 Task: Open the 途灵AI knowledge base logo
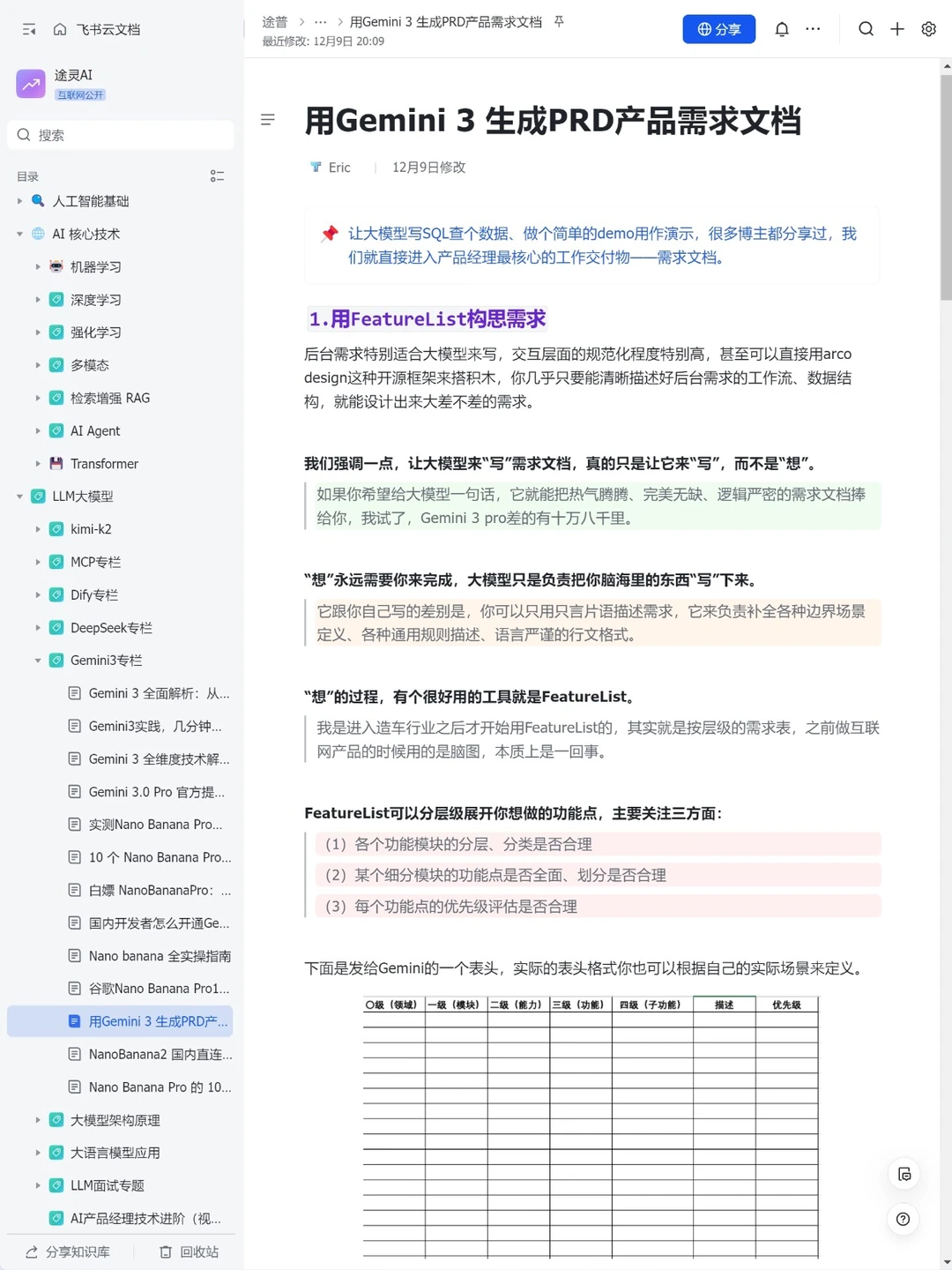coord(31,84)
